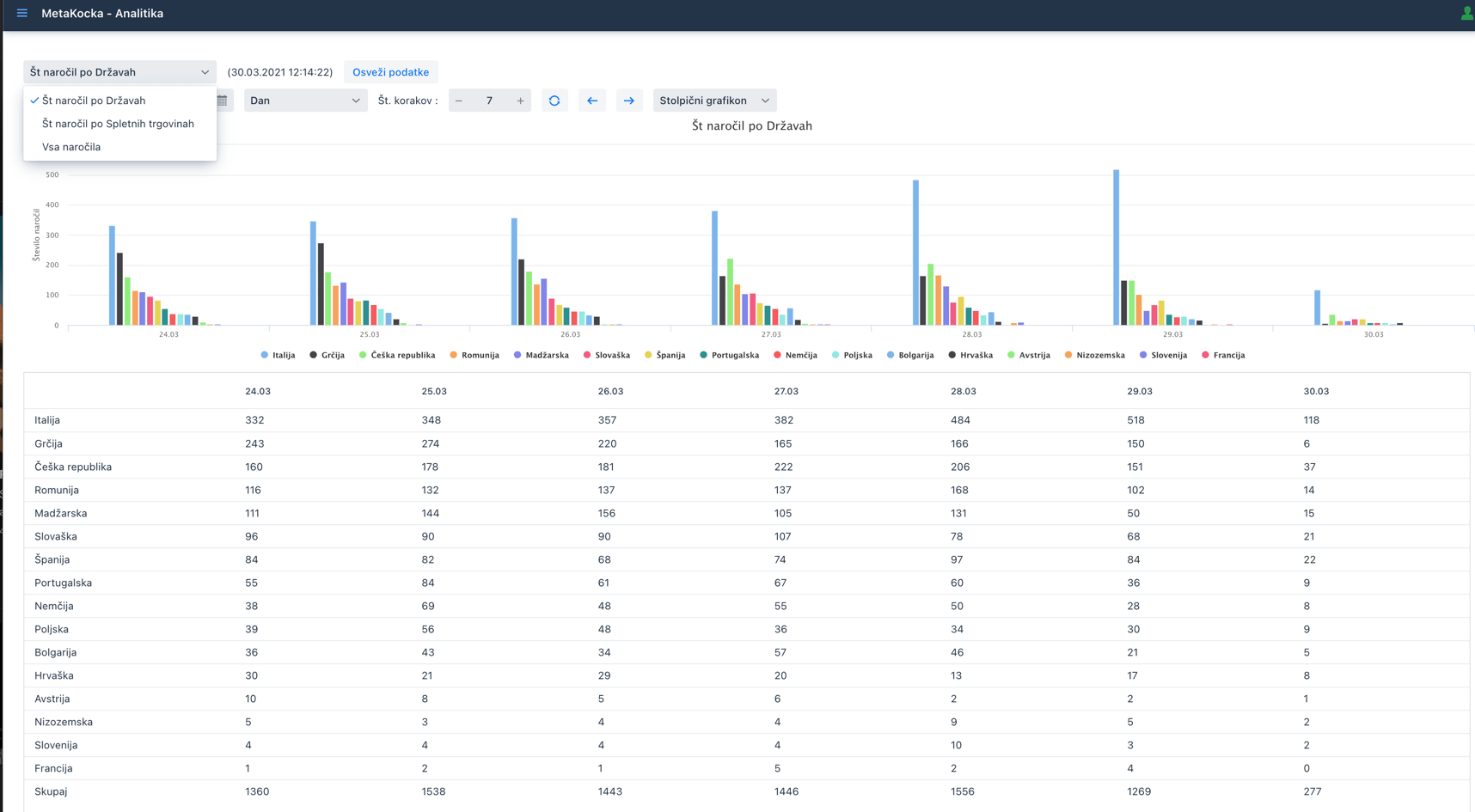Decrease step count with minus button
This screenshot has height=812, width=1475.
click(x=459, y=101)
